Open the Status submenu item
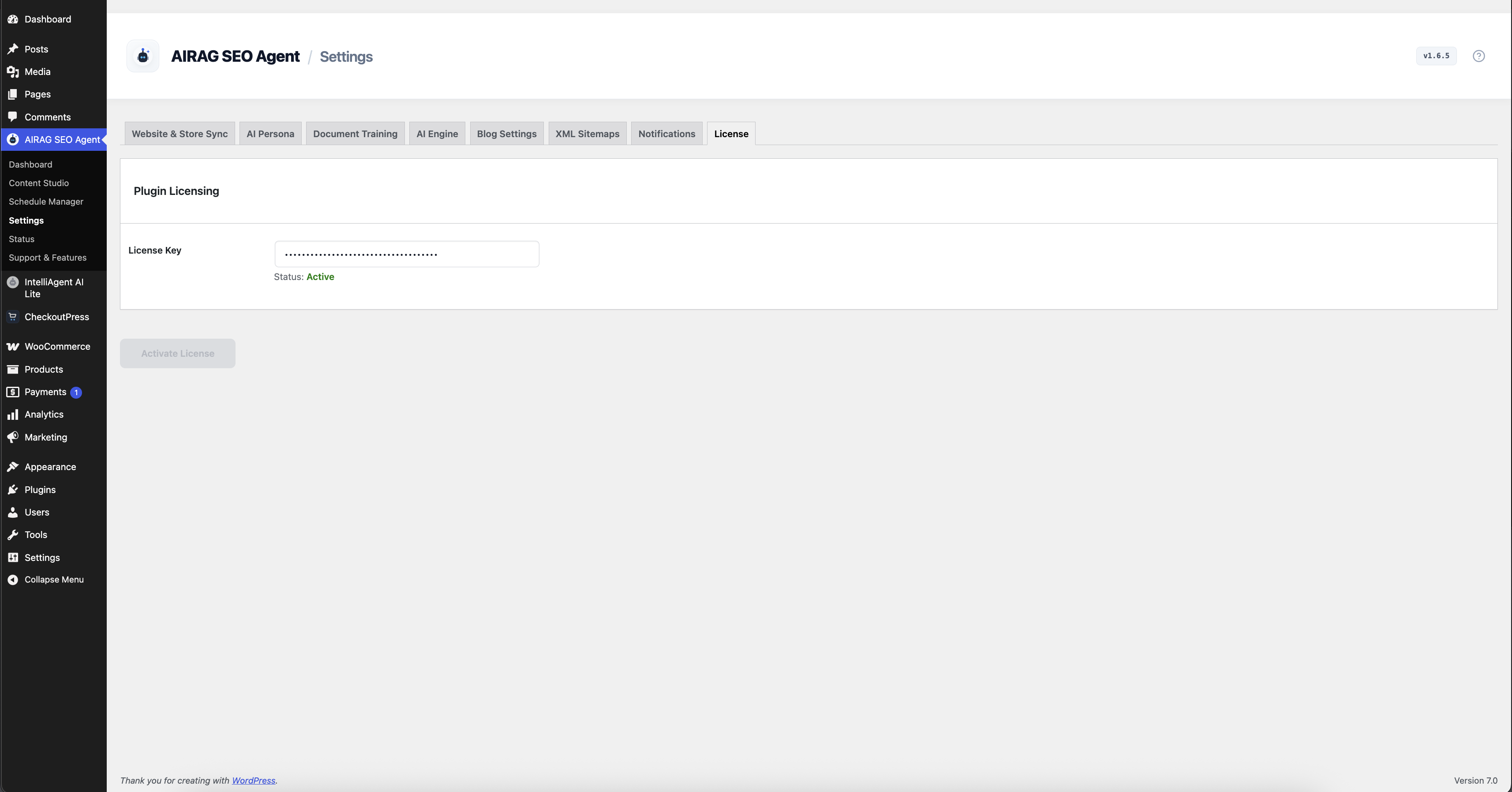Viewport: 1512px width, 792px height. click(22, 239)
